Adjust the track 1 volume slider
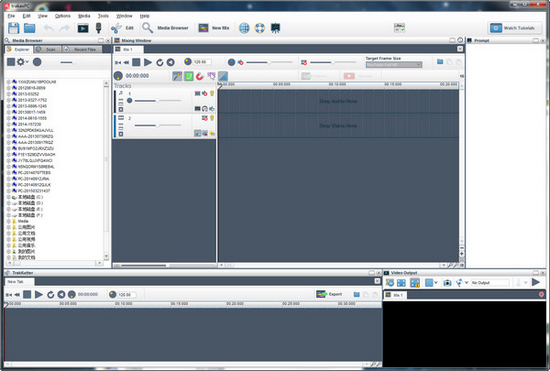 coord(157,101)
